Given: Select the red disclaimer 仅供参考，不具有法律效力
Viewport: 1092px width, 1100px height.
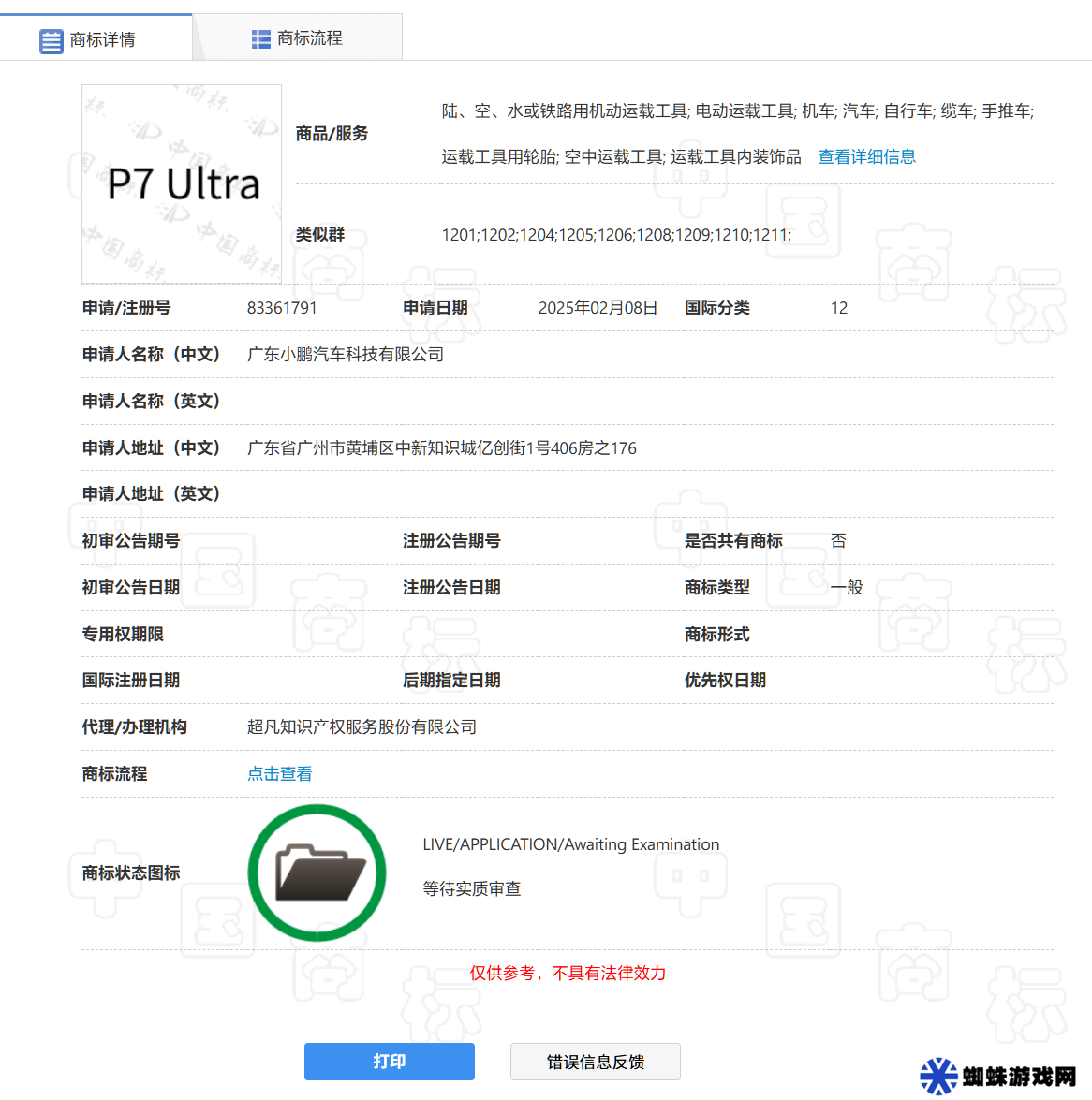Looking at the screenshot, I should pyautogui.click(x=568, y=973).
